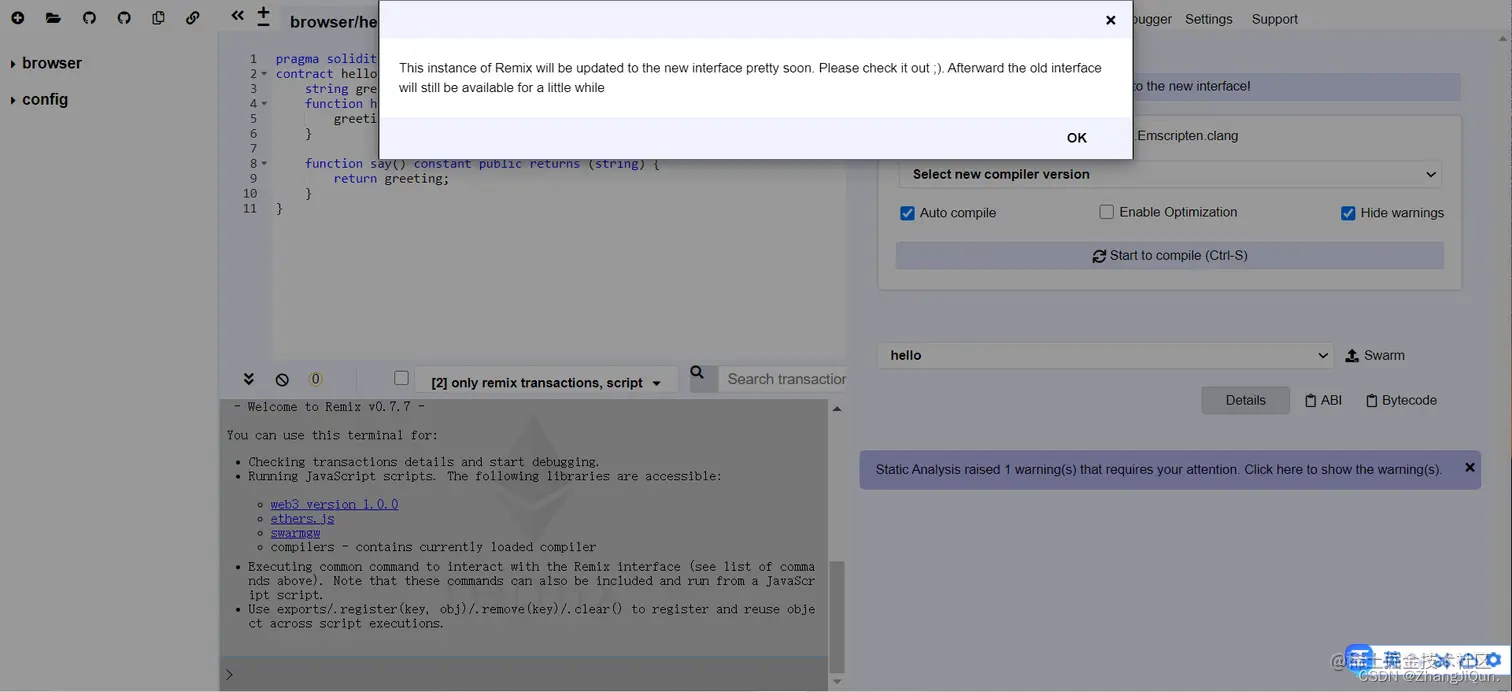Viewport: 1512px width, 692px height.
Task: Open the only remix transactions filter dropdown
Action: tap(546, 383)
